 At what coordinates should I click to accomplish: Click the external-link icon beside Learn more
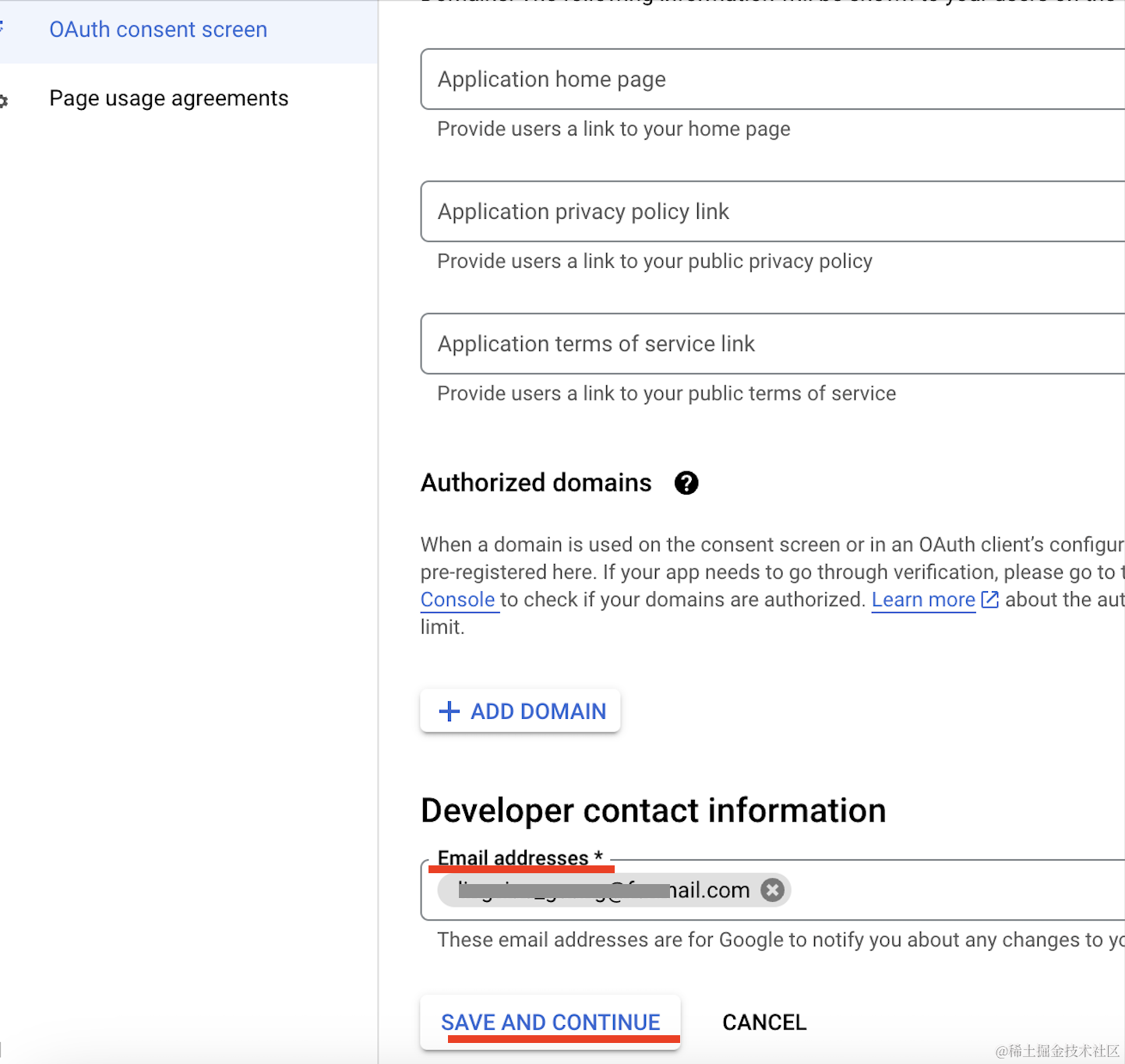pyautogui.click(x=989, y=599)
